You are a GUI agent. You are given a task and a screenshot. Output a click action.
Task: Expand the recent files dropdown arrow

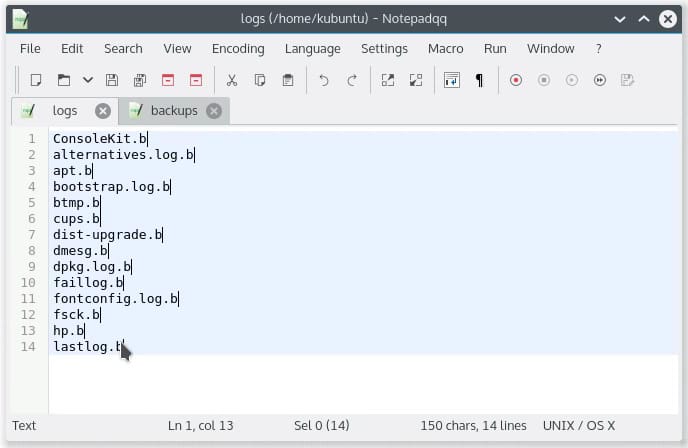88,80
